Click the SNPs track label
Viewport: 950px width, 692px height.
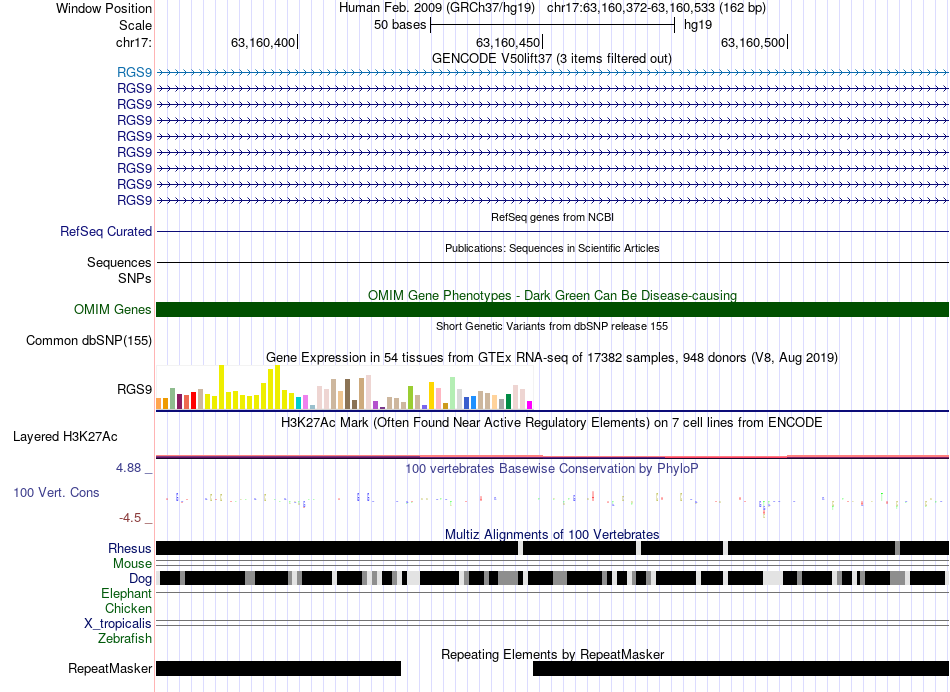click(x=135, y=278)
